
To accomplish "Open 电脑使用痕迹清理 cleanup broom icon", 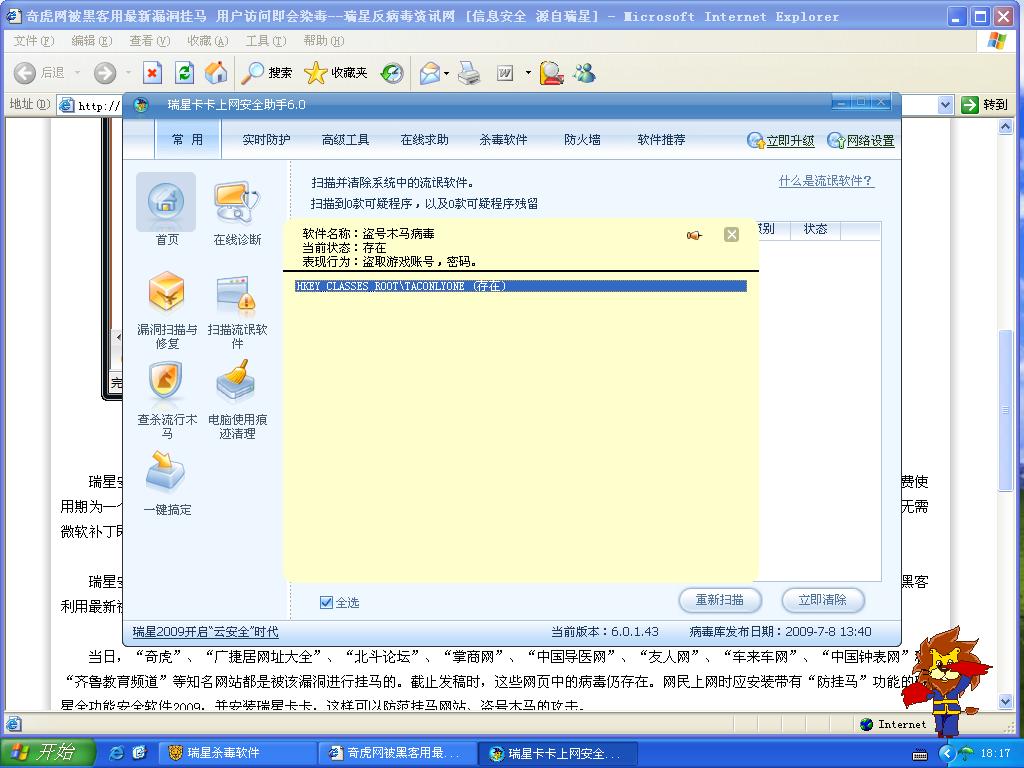I will pyautogui.click(x=237, y=400).
